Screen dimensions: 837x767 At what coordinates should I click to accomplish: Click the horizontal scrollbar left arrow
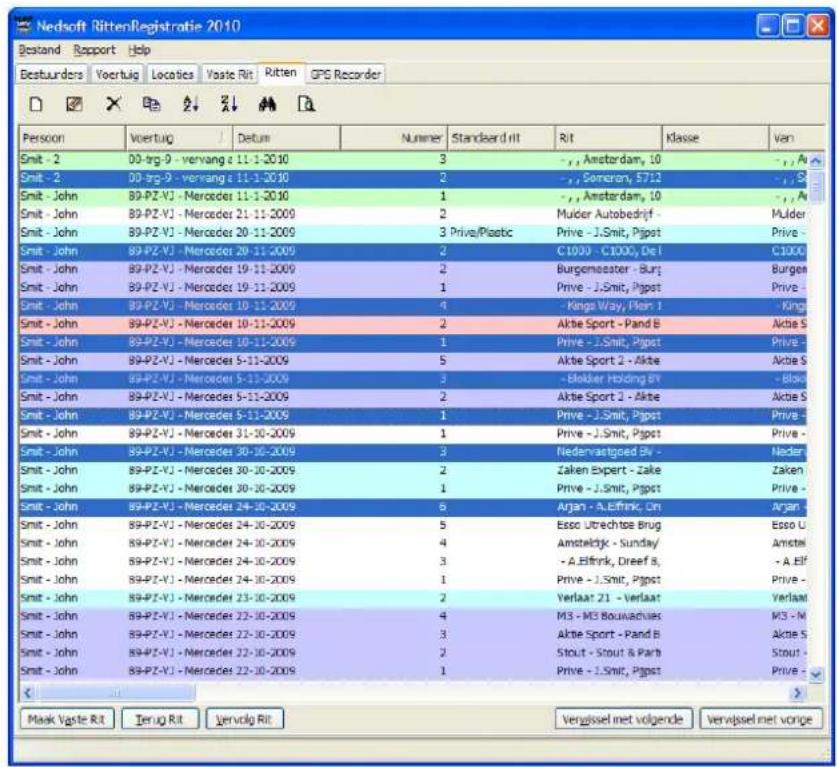(x=28, y=693)
